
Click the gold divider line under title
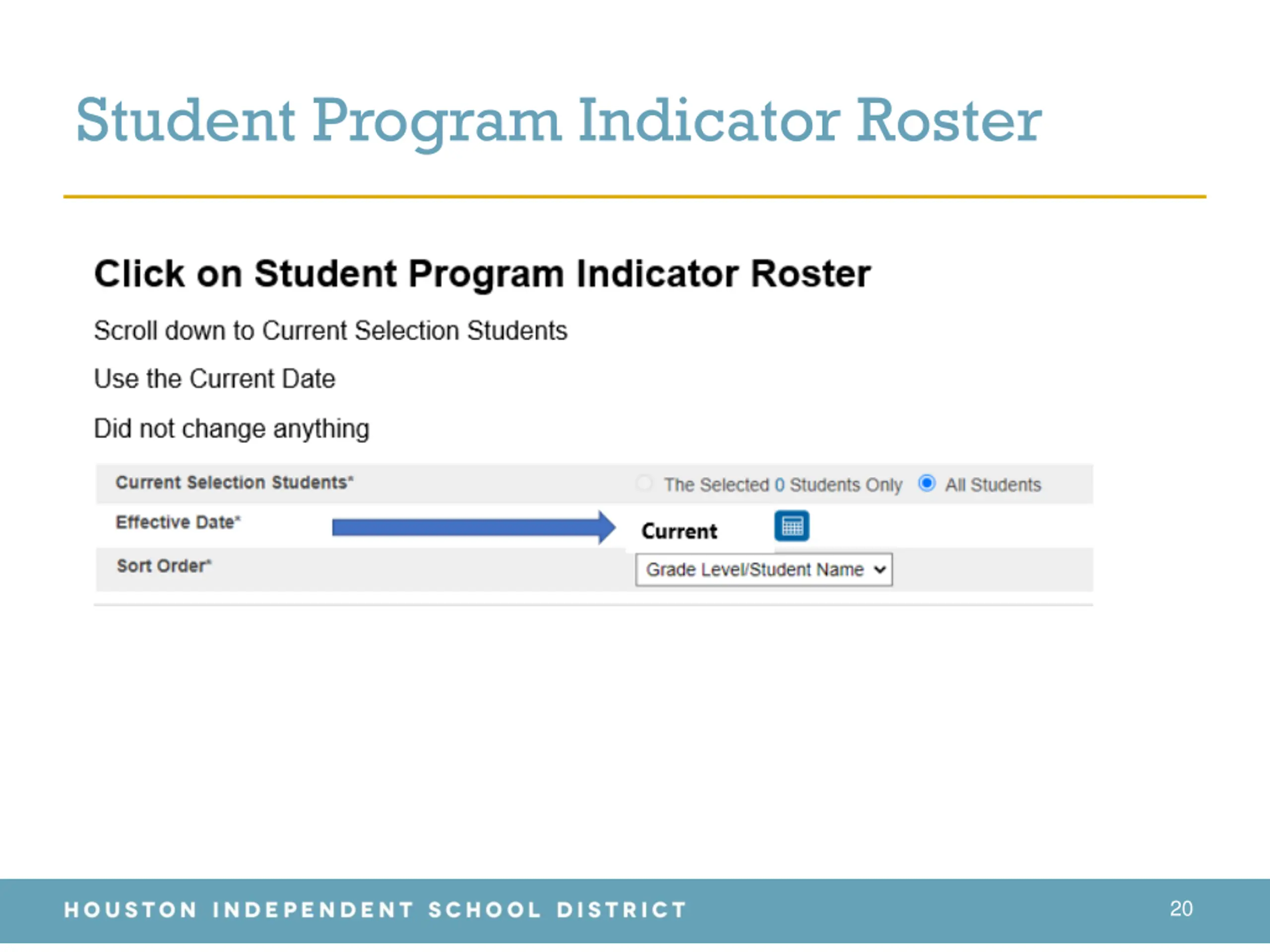pyautogui.click(x=635, y=196)
